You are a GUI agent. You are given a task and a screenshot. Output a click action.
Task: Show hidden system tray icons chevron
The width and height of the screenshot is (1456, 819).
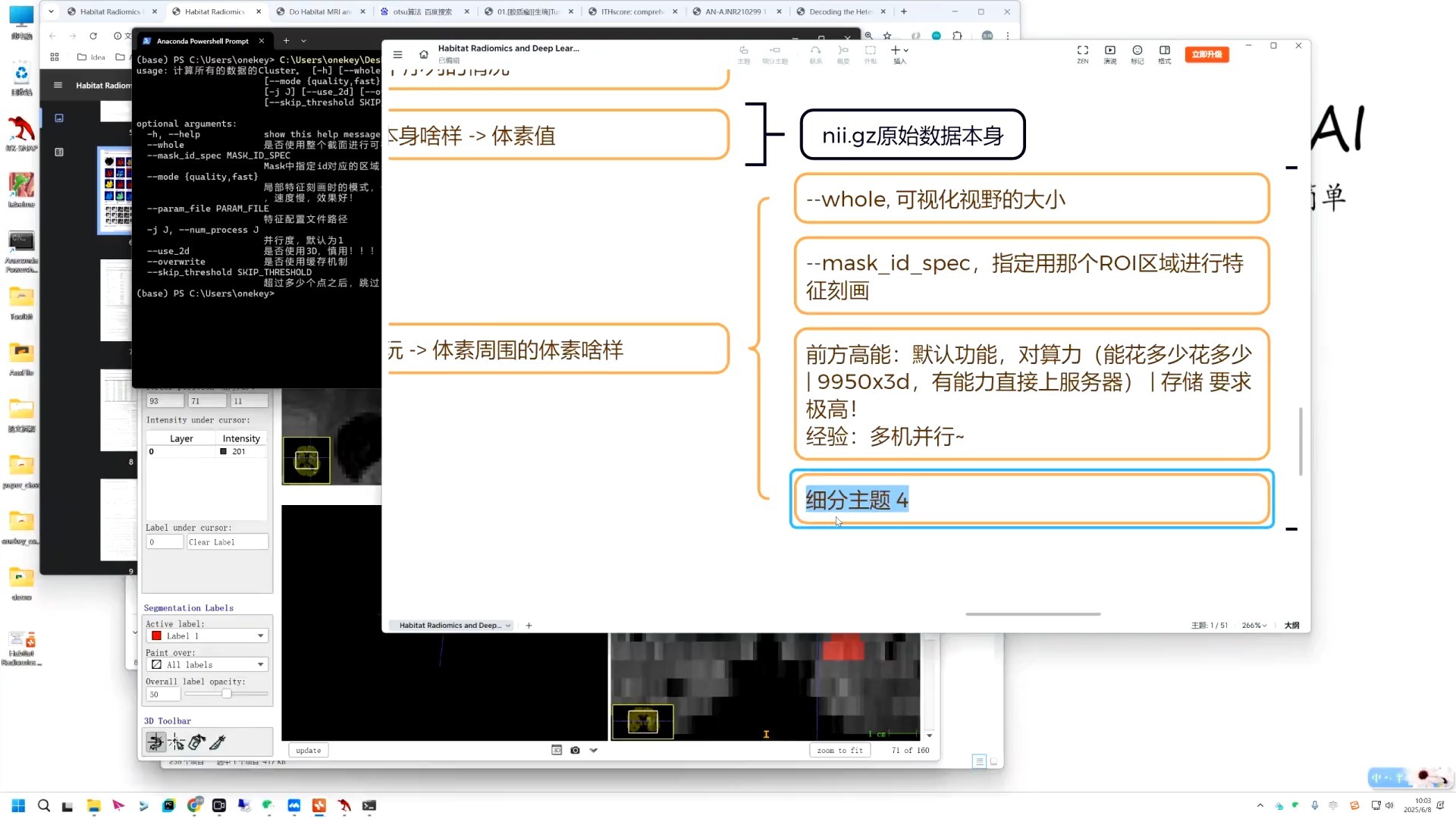pyautogui.click(x=1260, y=805)
